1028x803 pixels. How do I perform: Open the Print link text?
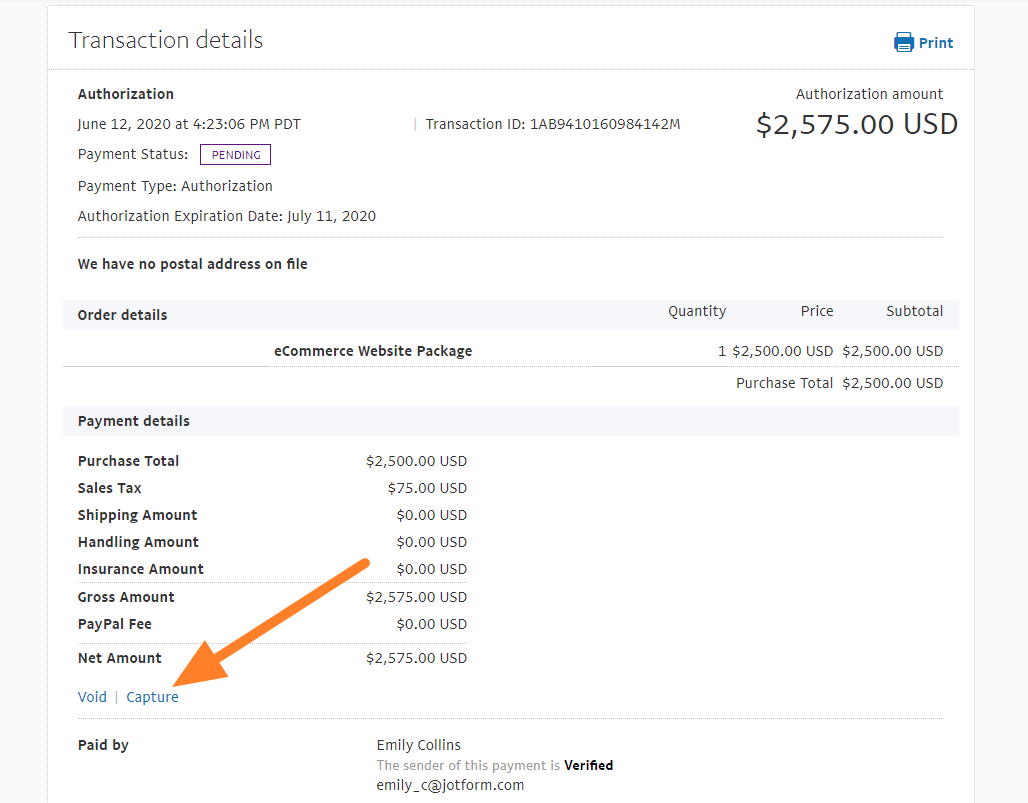tap(936, 43)
